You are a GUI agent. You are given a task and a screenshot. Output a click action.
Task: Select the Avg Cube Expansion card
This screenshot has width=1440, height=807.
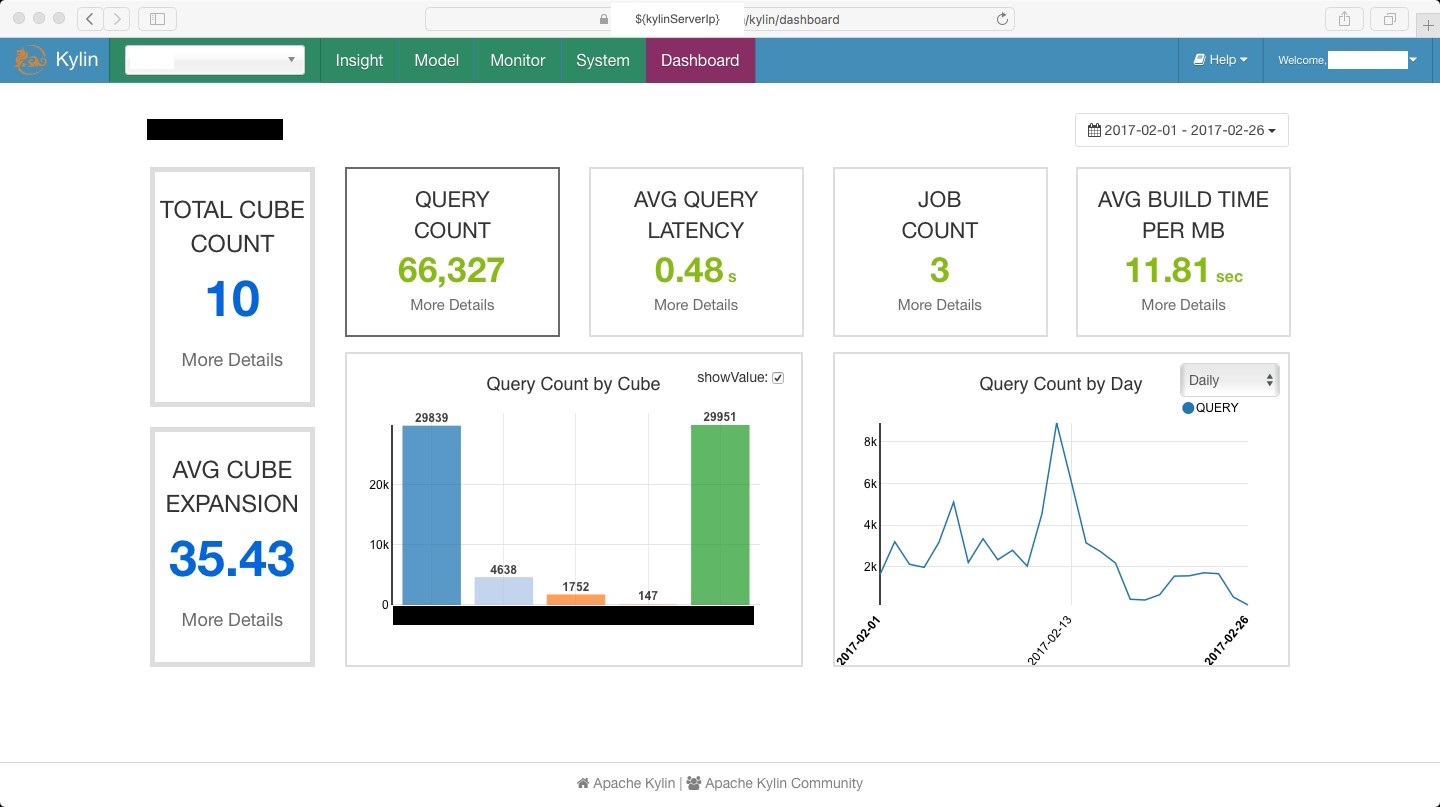click(232, 546)
